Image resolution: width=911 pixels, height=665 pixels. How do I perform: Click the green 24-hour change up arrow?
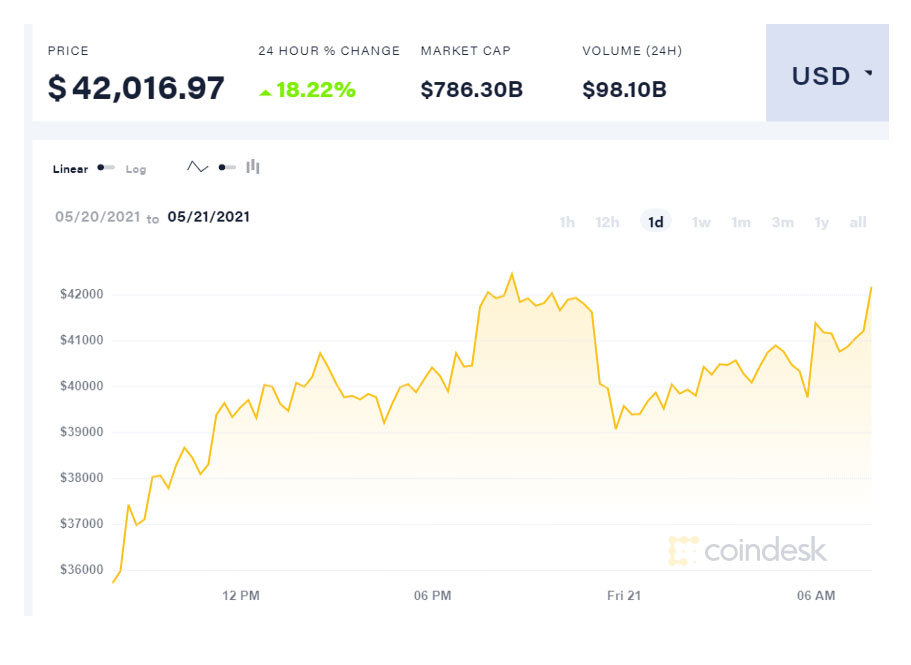coord(265,92)
